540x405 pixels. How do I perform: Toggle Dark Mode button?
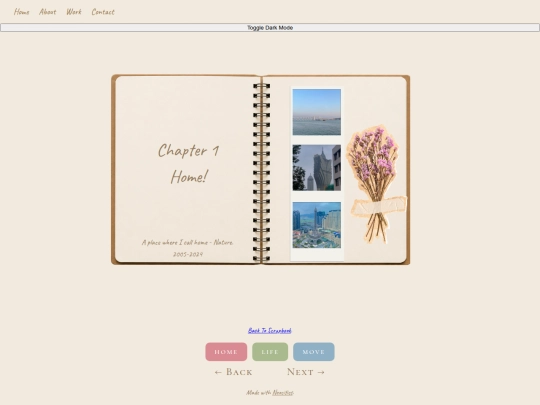(x=270, y=28)
